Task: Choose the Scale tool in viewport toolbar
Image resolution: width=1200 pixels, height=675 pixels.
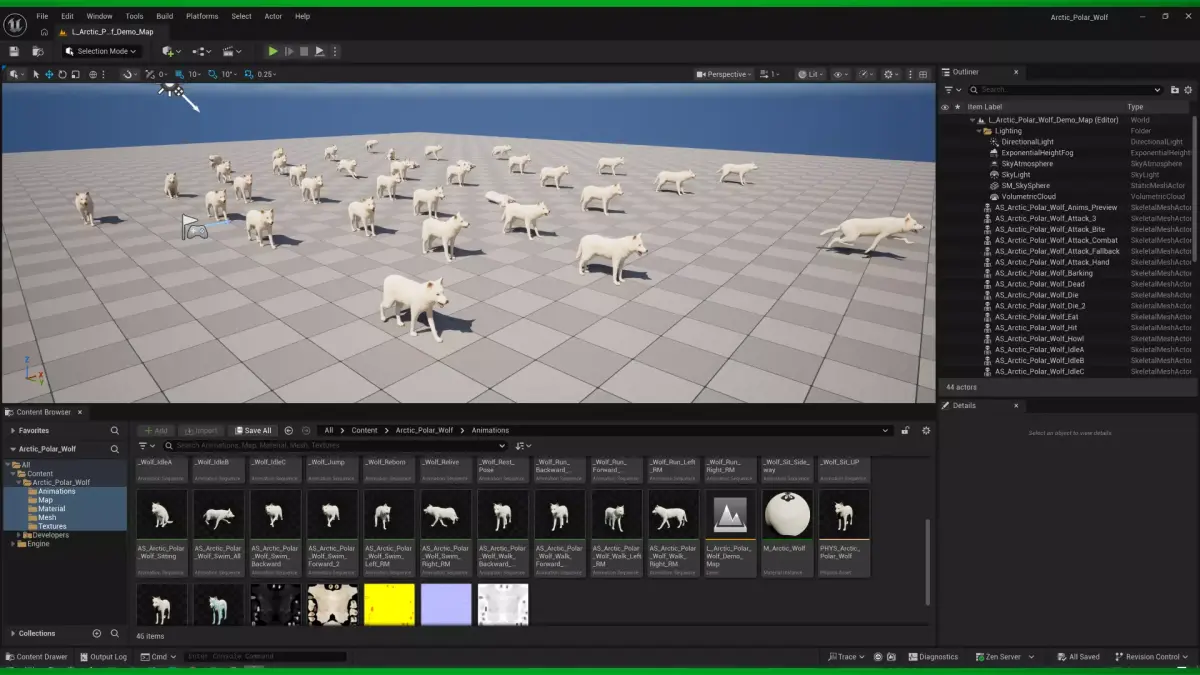Action: click(75, 74)
